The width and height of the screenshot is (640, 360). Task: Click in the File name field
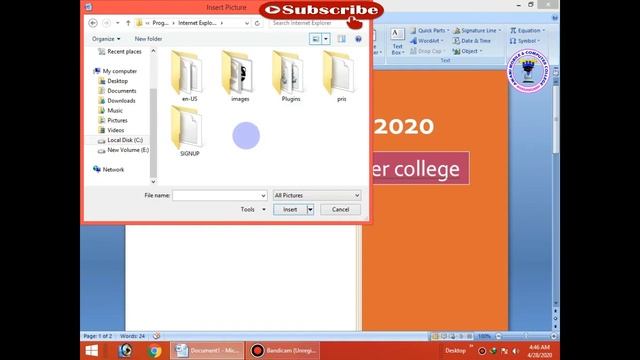[x=216, y=196]
